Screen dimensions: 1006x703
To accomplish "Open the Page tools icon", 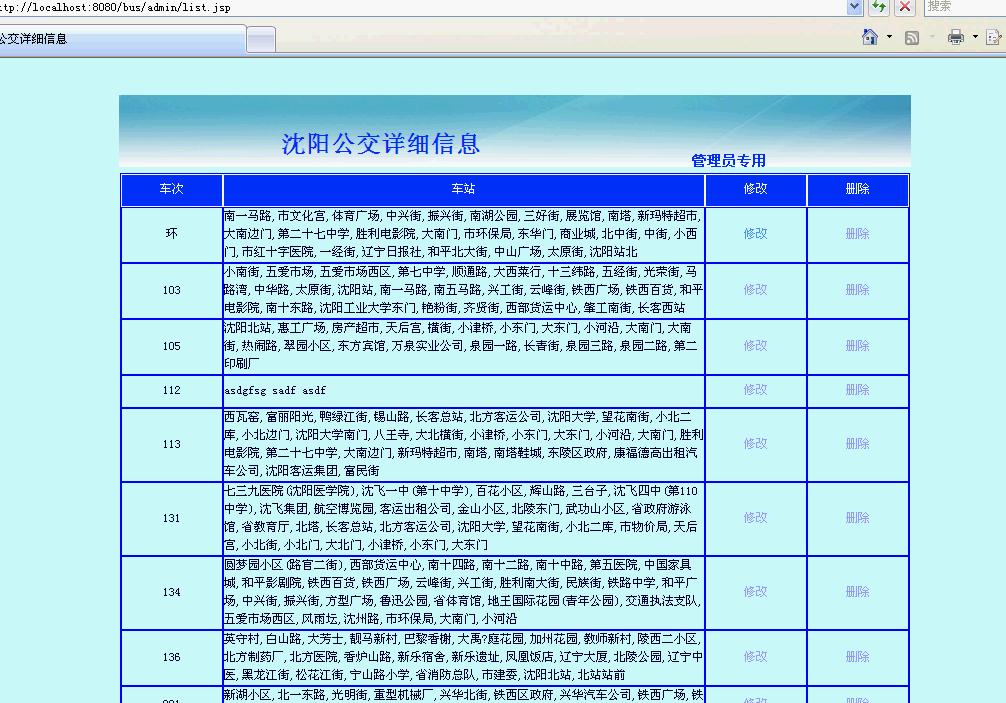I will (995, 37).
